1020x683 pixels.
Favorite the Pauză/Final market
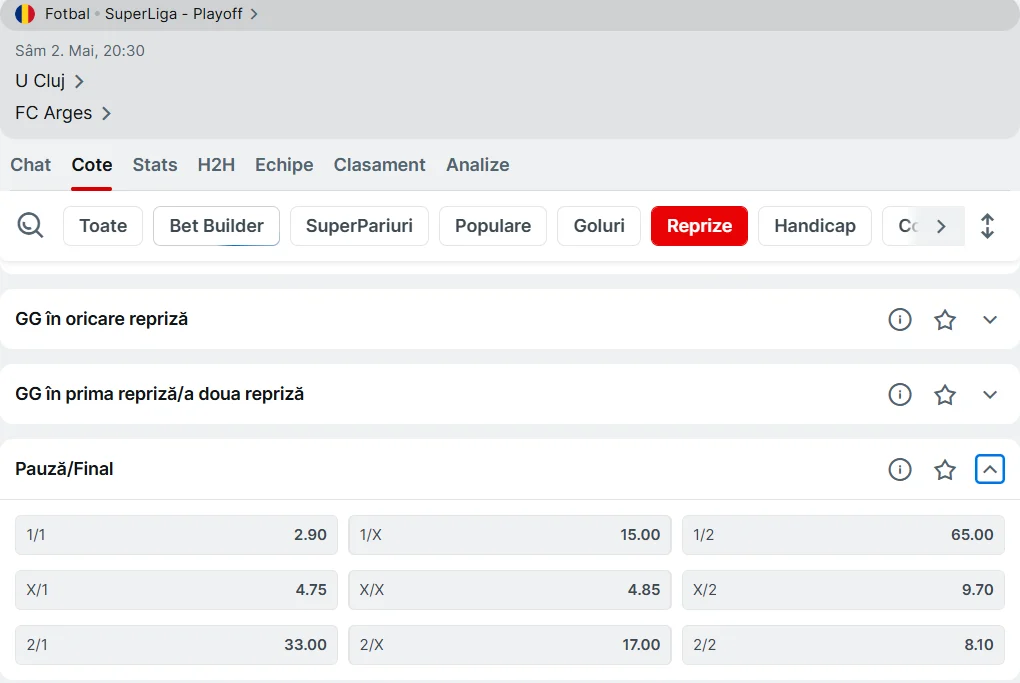[x=945, y=469]
